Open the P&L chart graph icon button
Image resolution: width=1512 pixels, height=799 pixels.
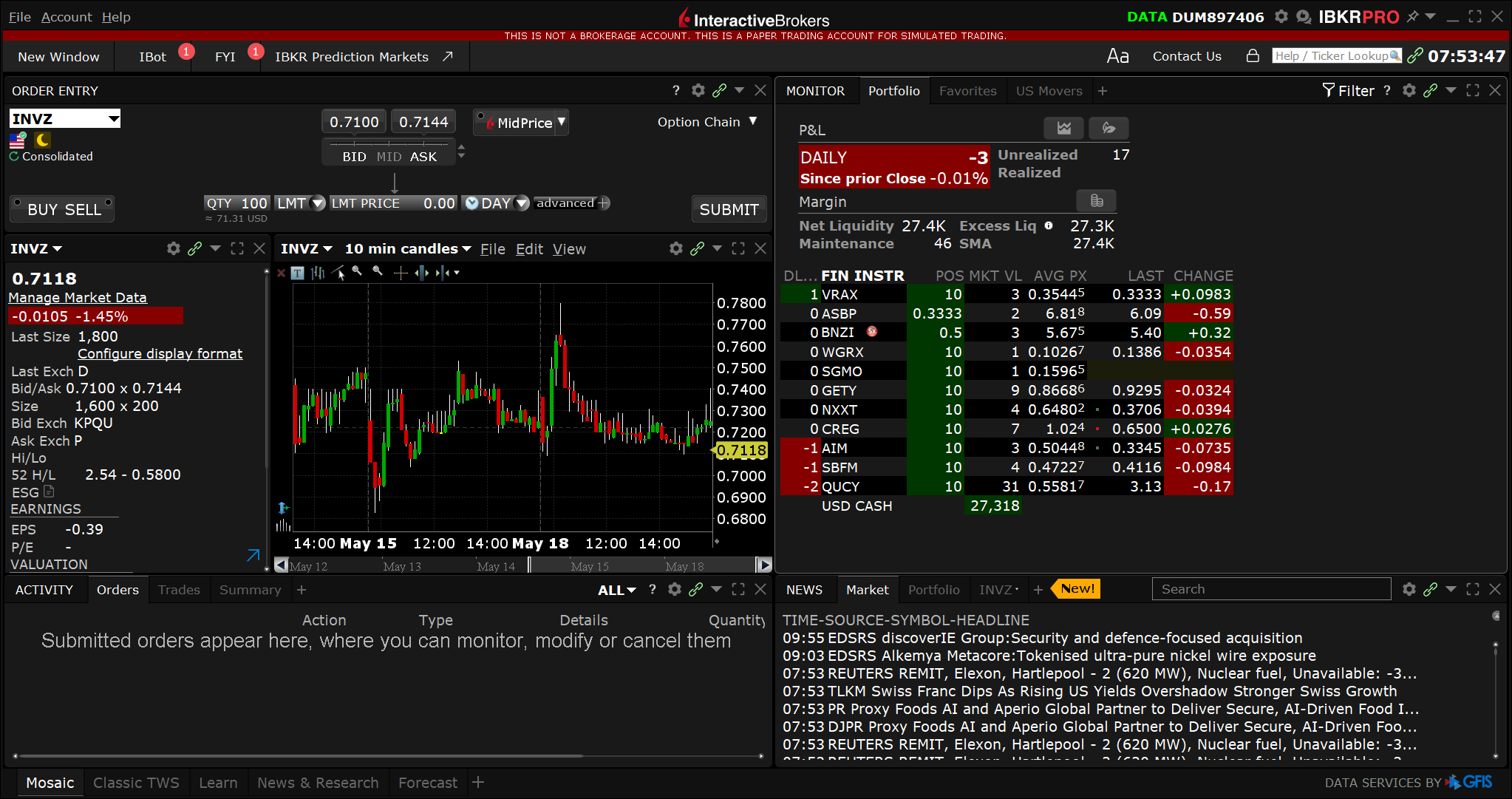click(1063, 128)
